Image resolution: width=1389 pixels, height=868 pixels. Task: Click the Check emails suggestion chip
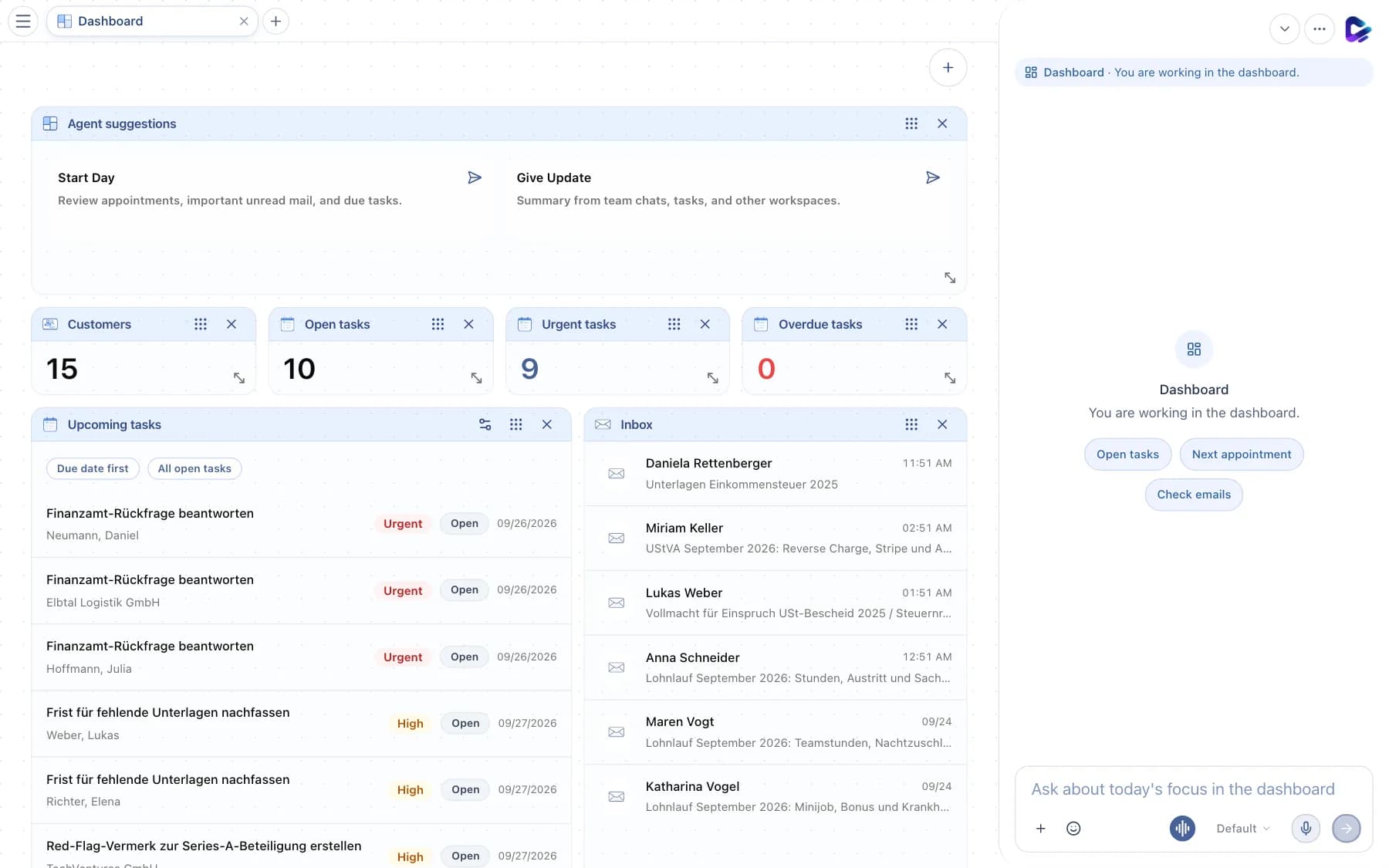(x=1194, y=495)
